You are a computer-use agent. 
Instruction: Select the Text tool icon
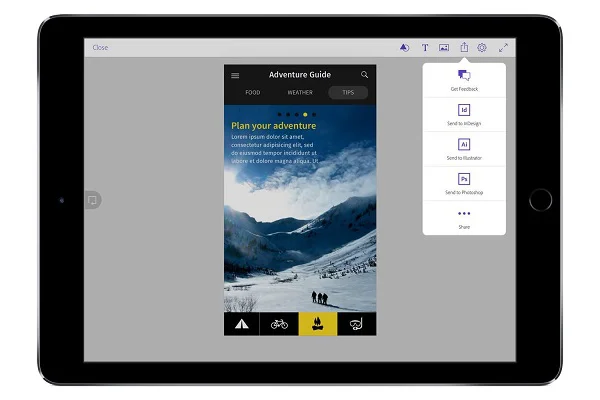coord(425,47)
